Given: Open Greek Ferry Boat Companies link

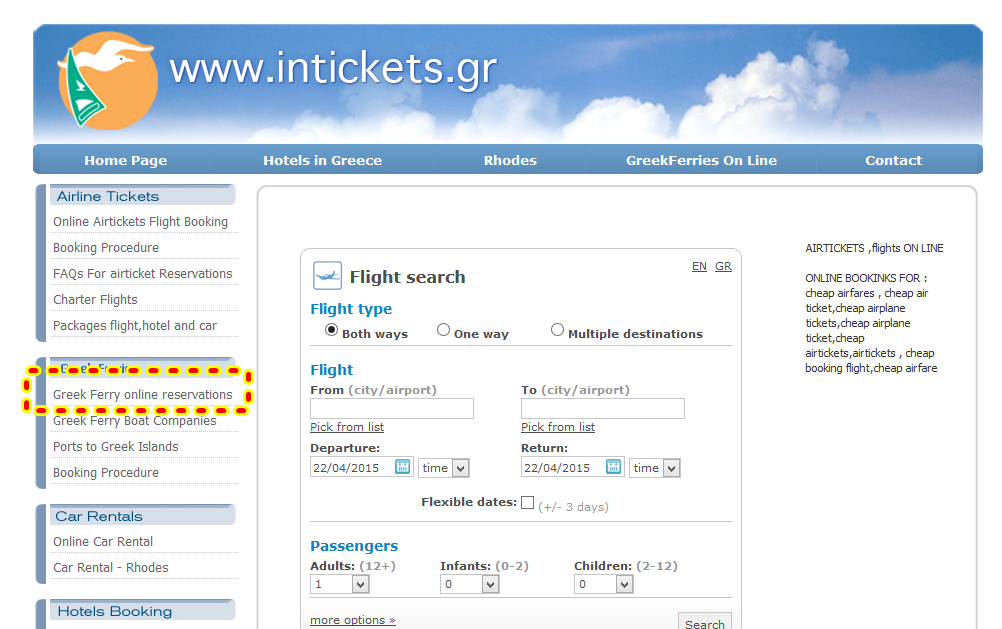Looking at the screenshot, I should 135,421.
